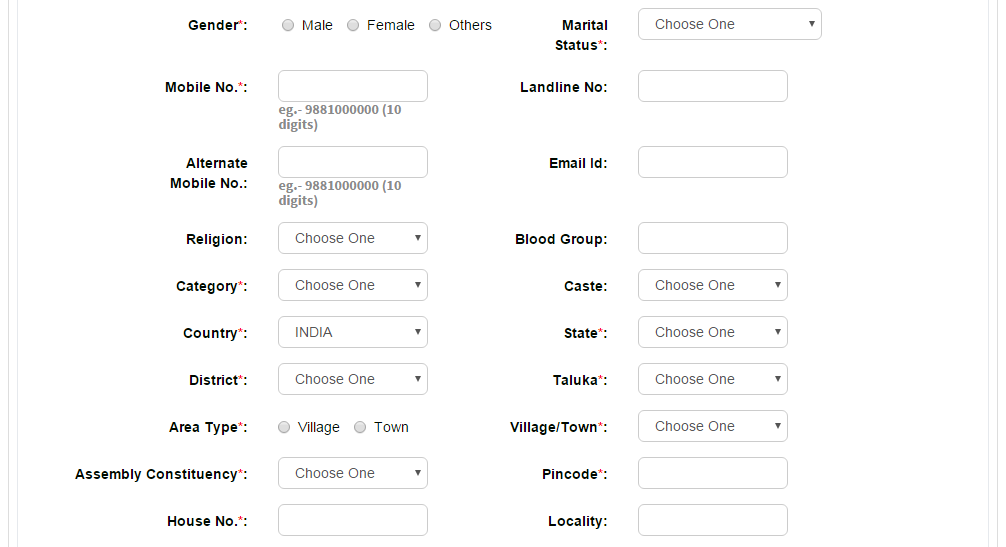
Task: Select the Male gender radio button
Action: 288,25
